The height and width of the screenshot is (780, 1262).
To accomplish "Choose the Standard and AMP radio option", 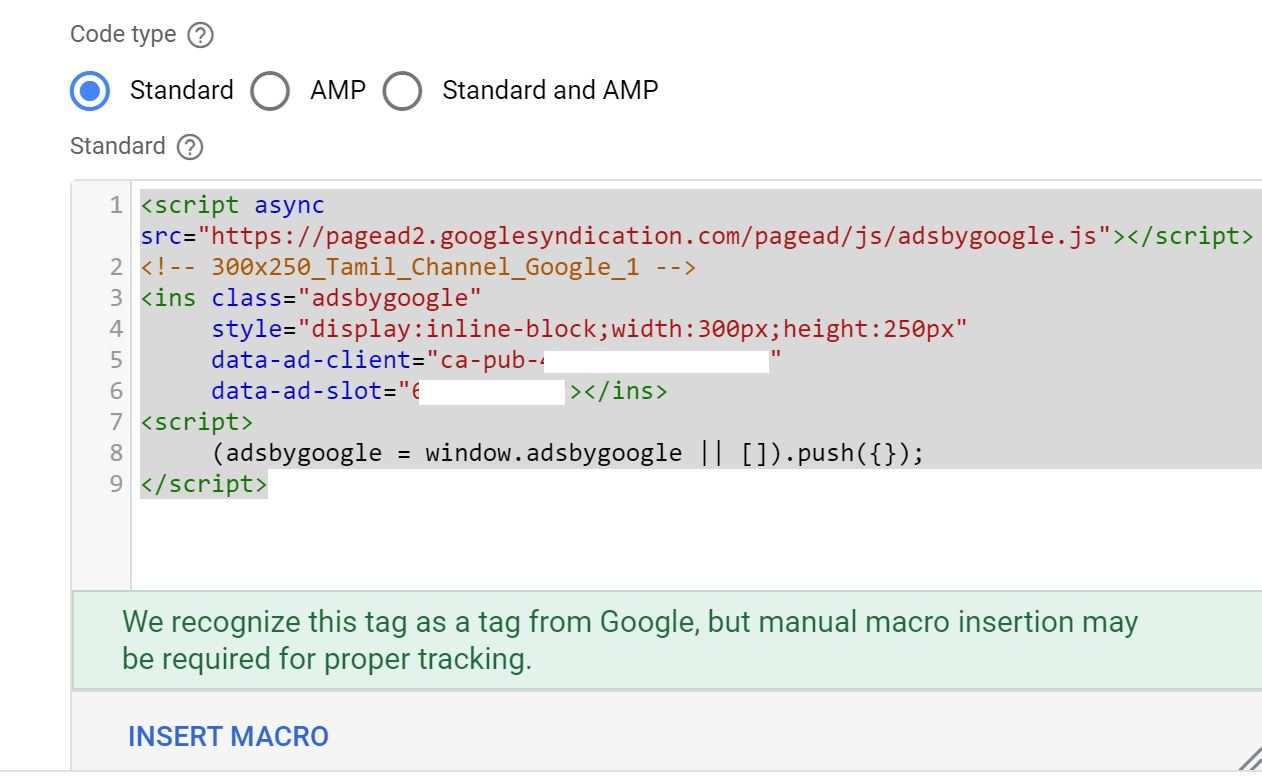I will click(402, 91).
